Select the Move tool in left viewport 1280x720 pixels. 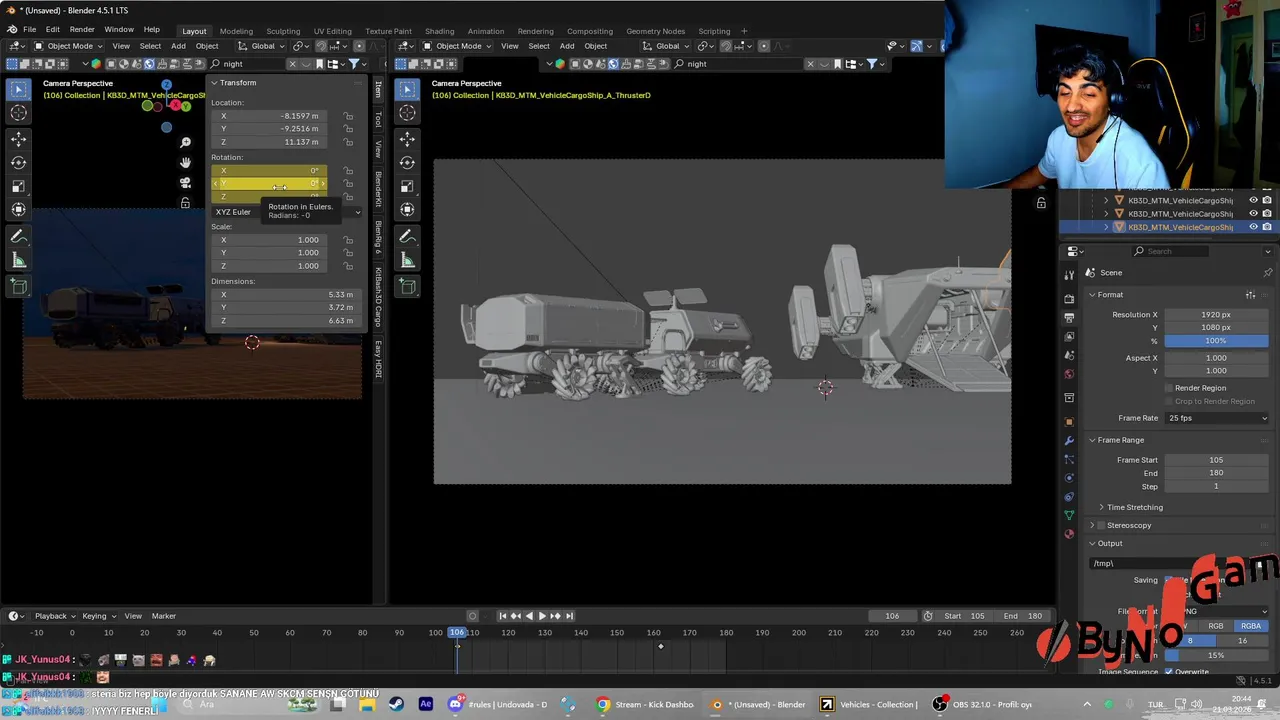click(x=18, y=139)
